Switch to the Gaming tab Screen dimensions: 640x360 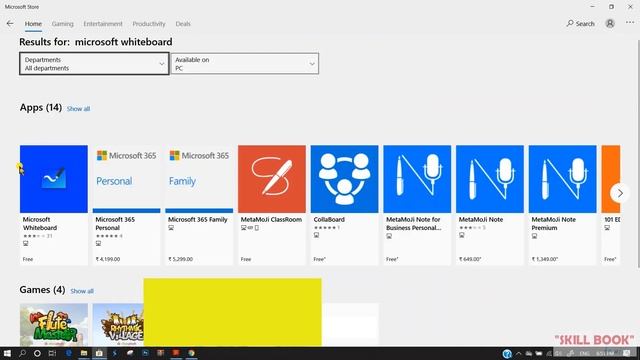pyautogui.click(x=62, y=24)
